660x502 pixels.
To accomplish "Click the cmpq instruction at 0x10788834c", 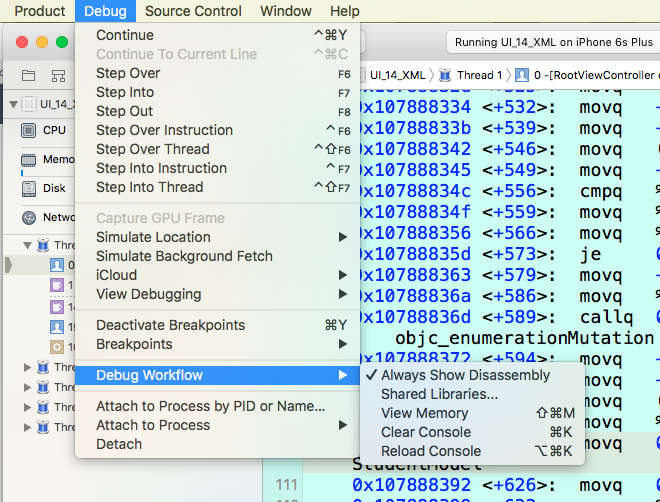I will pos(600,191).
